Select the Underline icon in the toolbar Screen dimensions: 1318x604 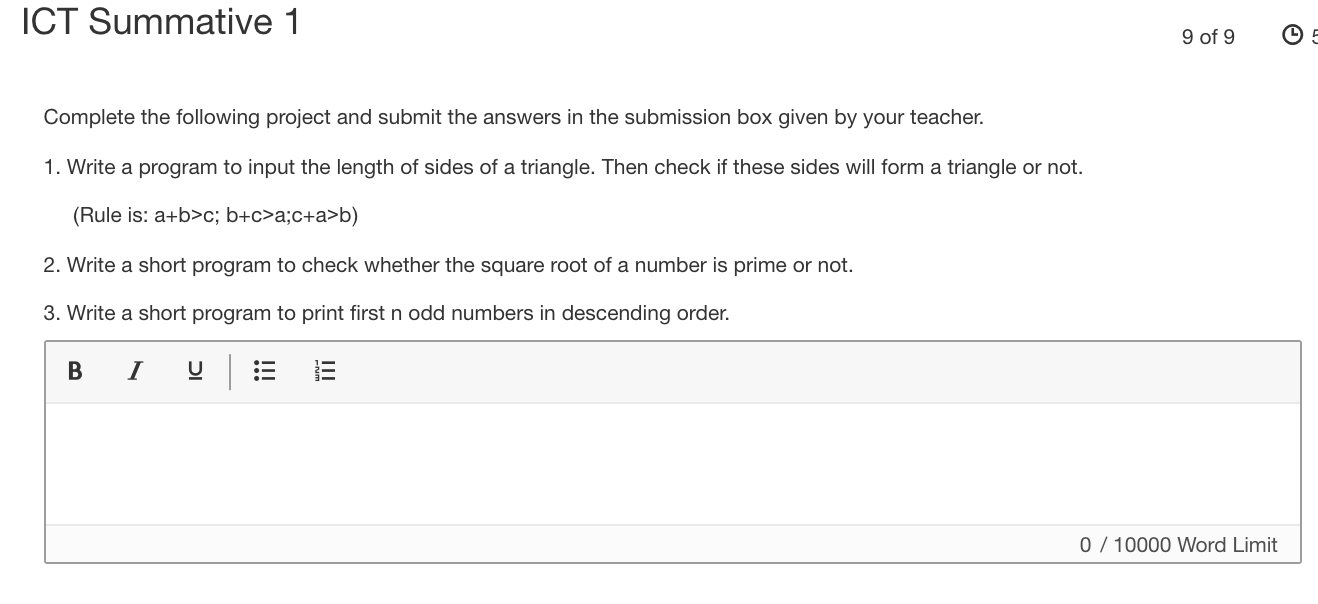tap(194, 371)
